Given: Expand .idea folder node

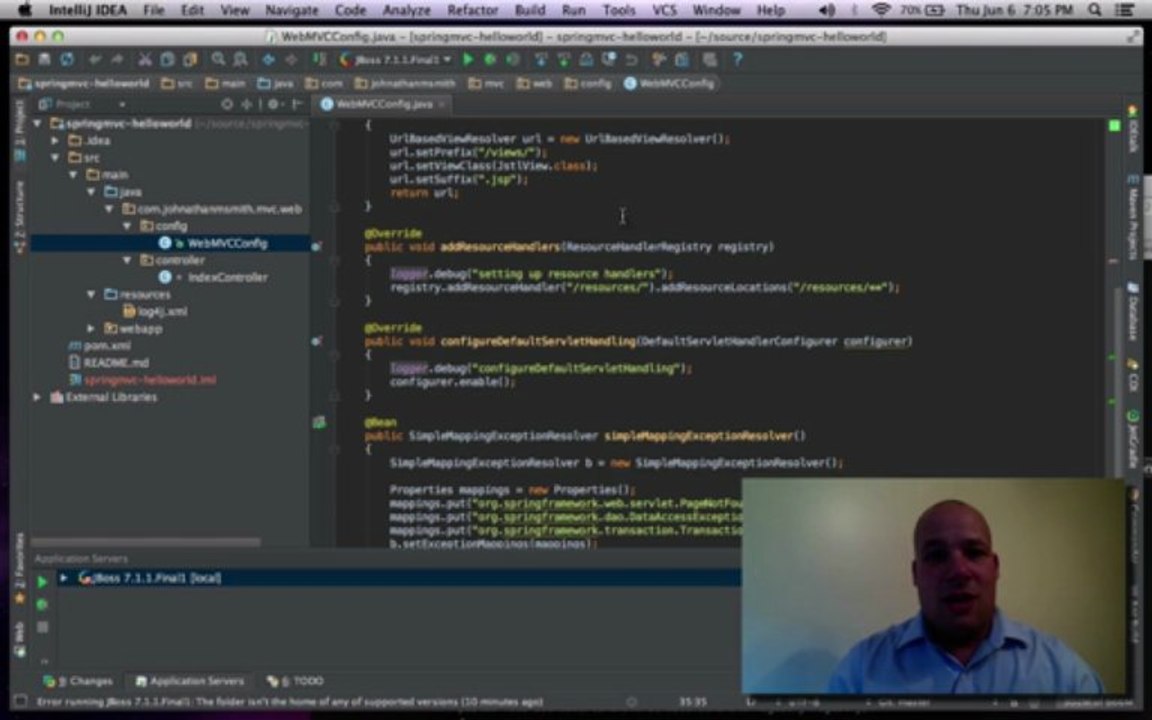Looking at the screenshot, I should [56, 140].
